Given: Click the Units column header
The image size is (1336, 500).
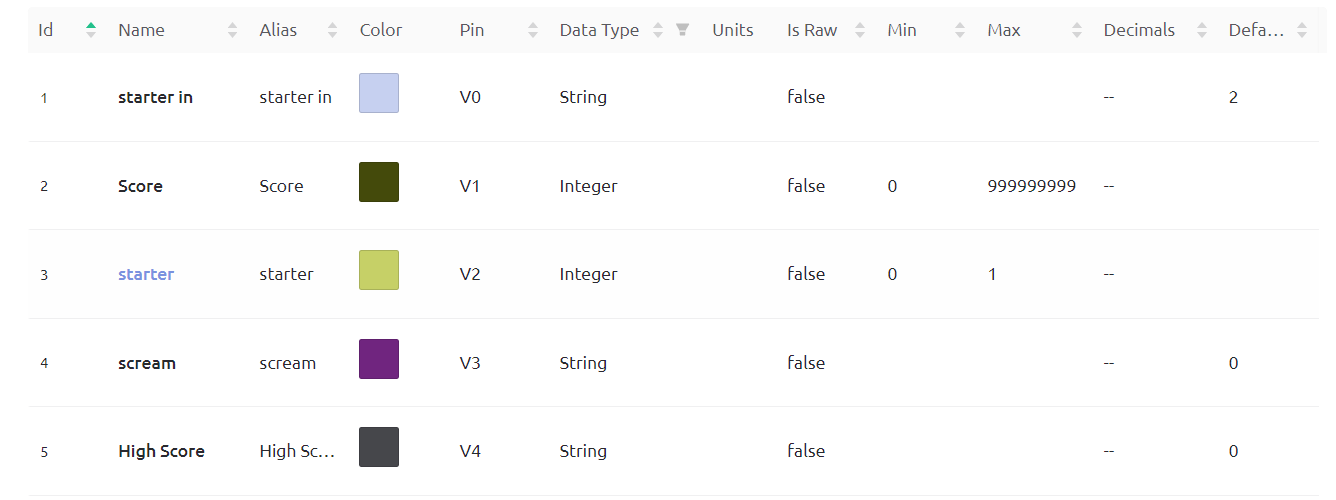Looking at the screenshot, I should 732,30.
